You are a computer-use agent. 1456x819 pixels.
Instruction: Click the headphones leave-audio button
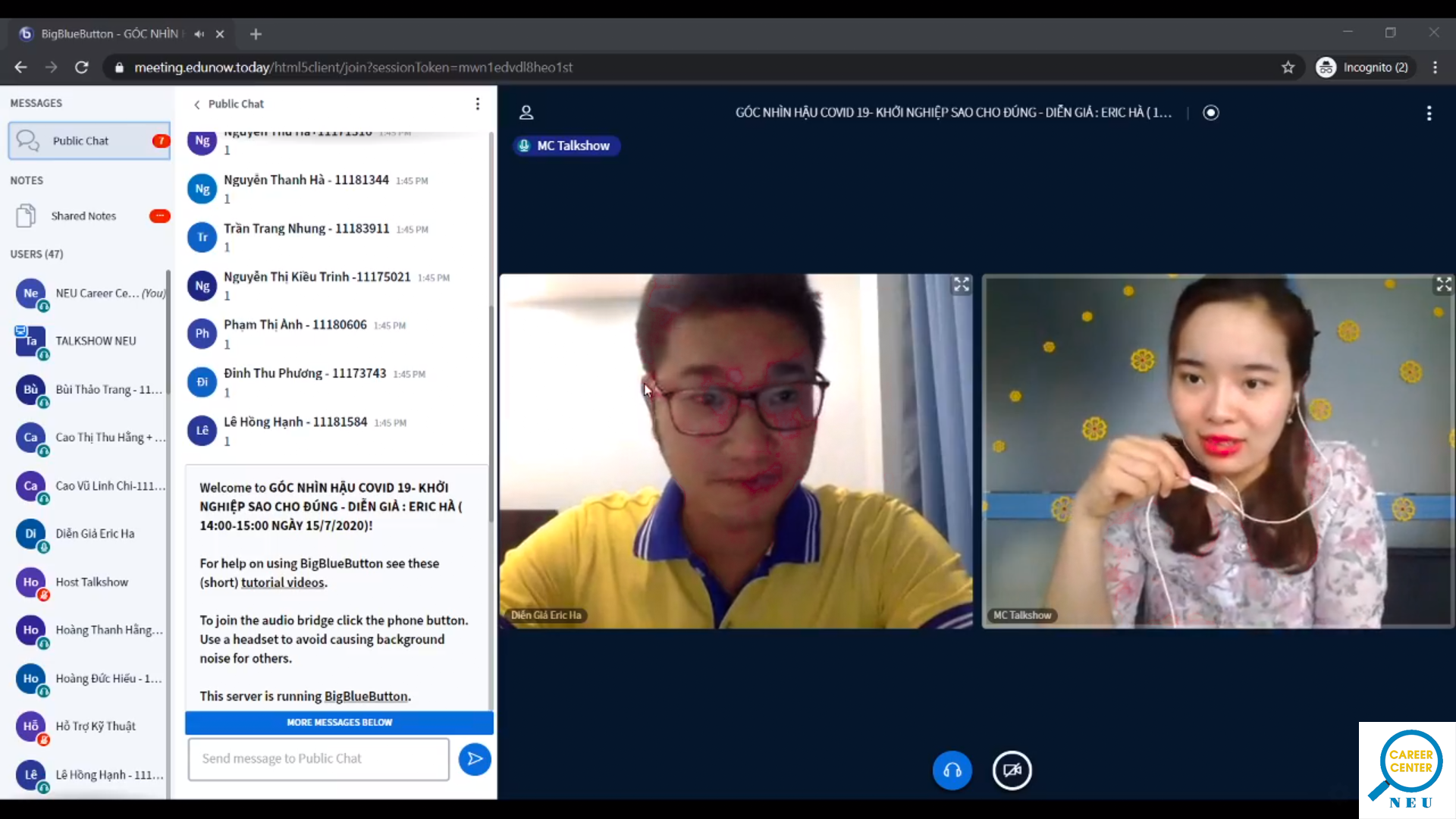coord(952,770)
